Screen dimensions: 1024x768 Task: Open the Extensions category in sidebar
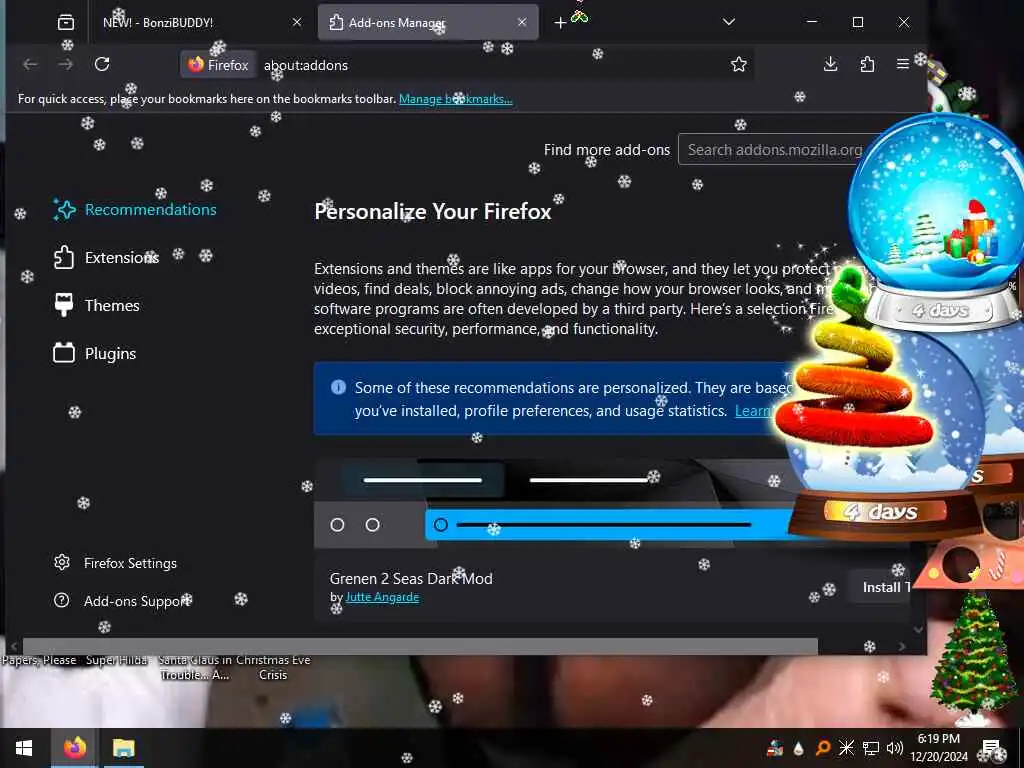click(x=106, y=257)
